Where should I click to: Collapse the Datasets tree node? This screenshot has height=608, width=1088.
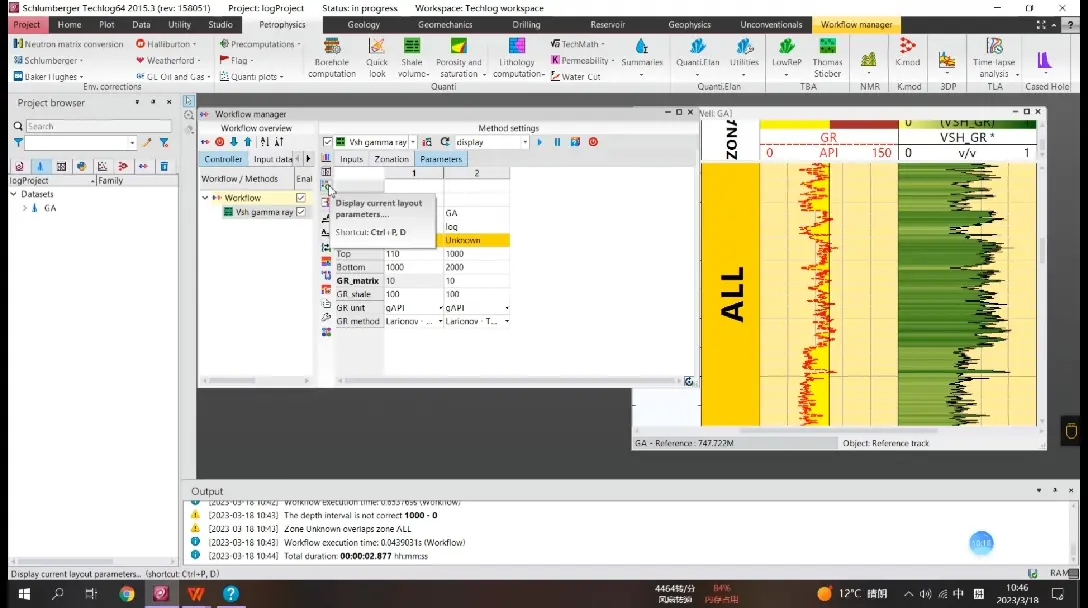pos(14,194)
